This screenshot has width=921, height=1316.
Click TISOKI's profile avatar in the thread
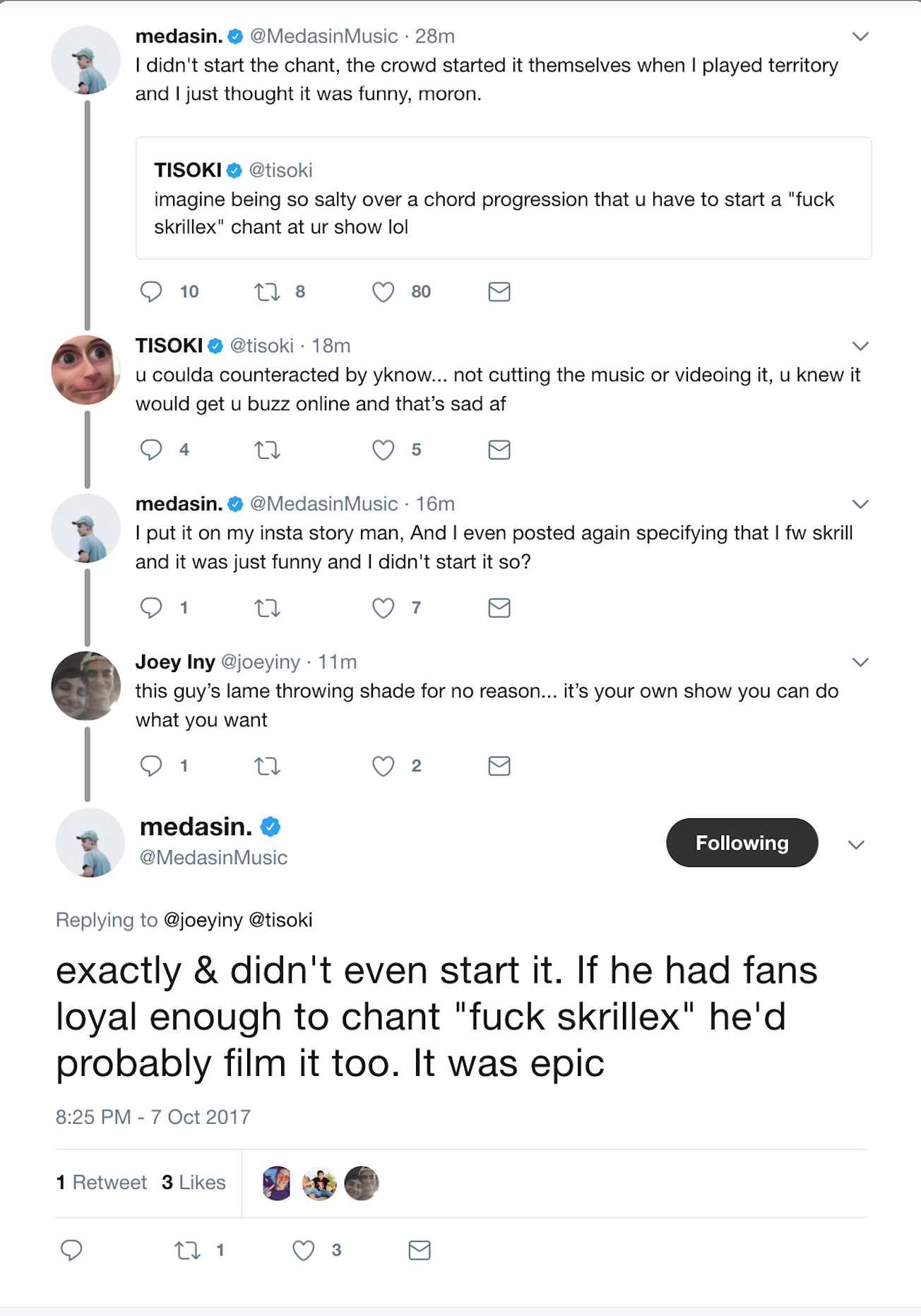click(86, 369)
